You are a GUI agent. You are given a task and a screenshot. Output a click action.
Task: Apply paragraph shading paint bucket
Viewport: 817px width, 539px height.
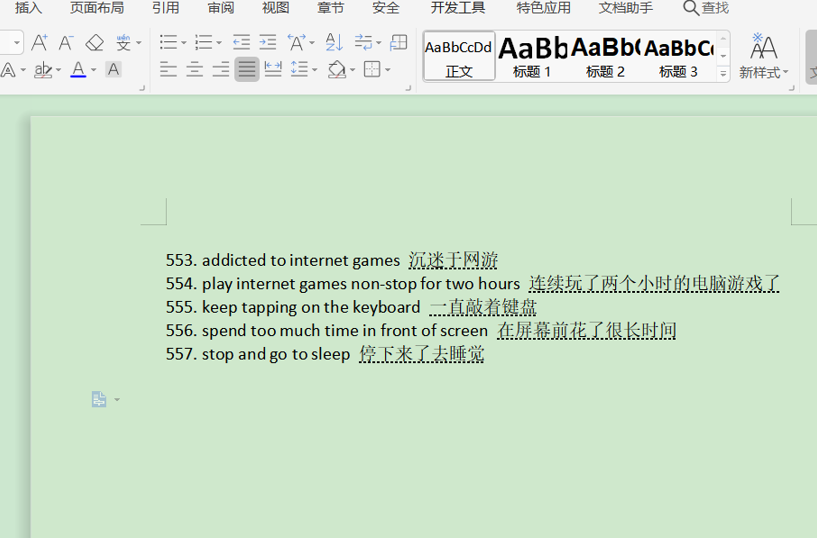pos(337,69)
